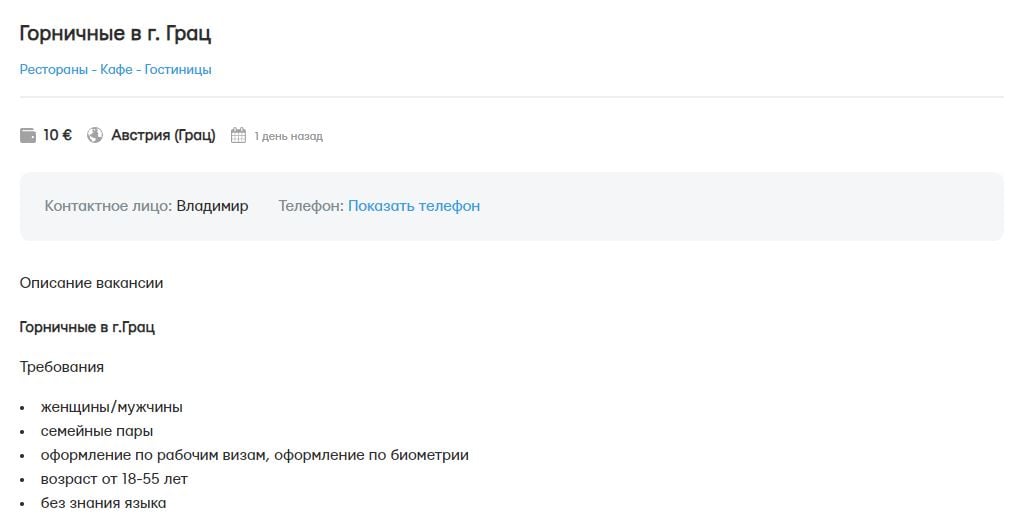Click the calendar date icon

pos(238,135)
